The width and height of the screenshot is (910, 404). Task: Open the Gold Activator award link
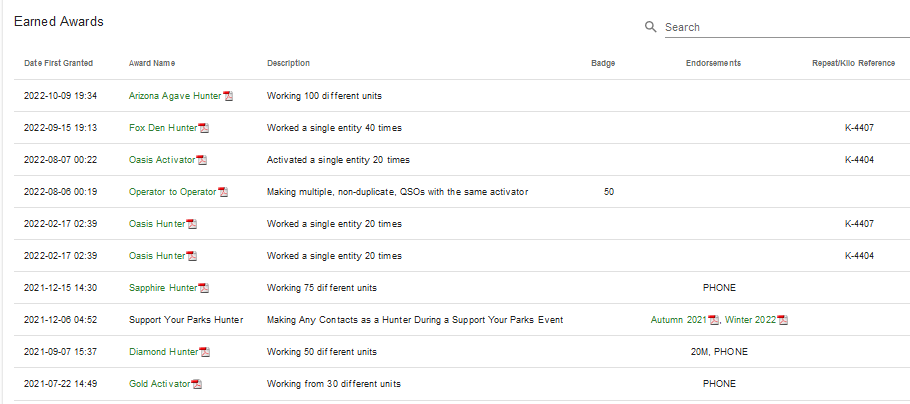[x=159, y=384]
